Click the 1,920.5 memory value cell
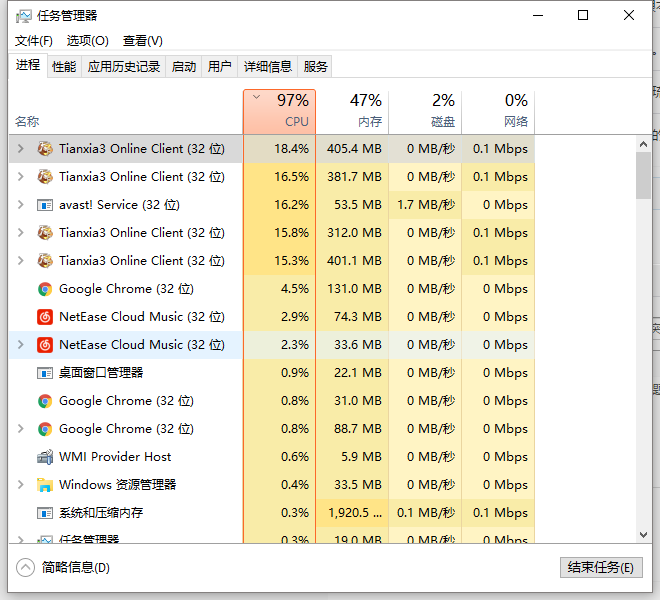660x600 pixels. point(352,513)
